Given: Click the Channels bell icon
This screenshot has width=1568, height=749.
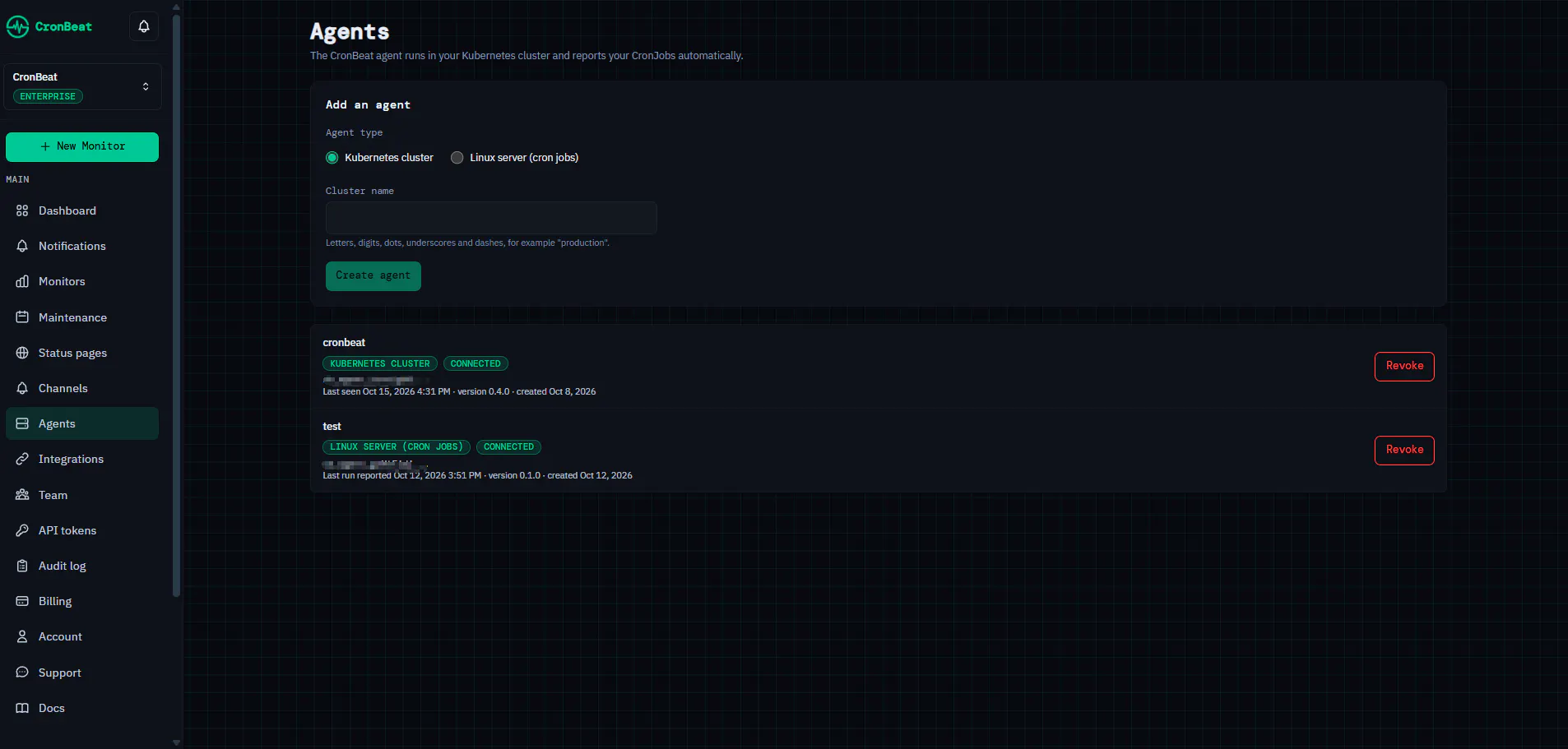Looking at the screenshot, I should (x=22, y=388).
